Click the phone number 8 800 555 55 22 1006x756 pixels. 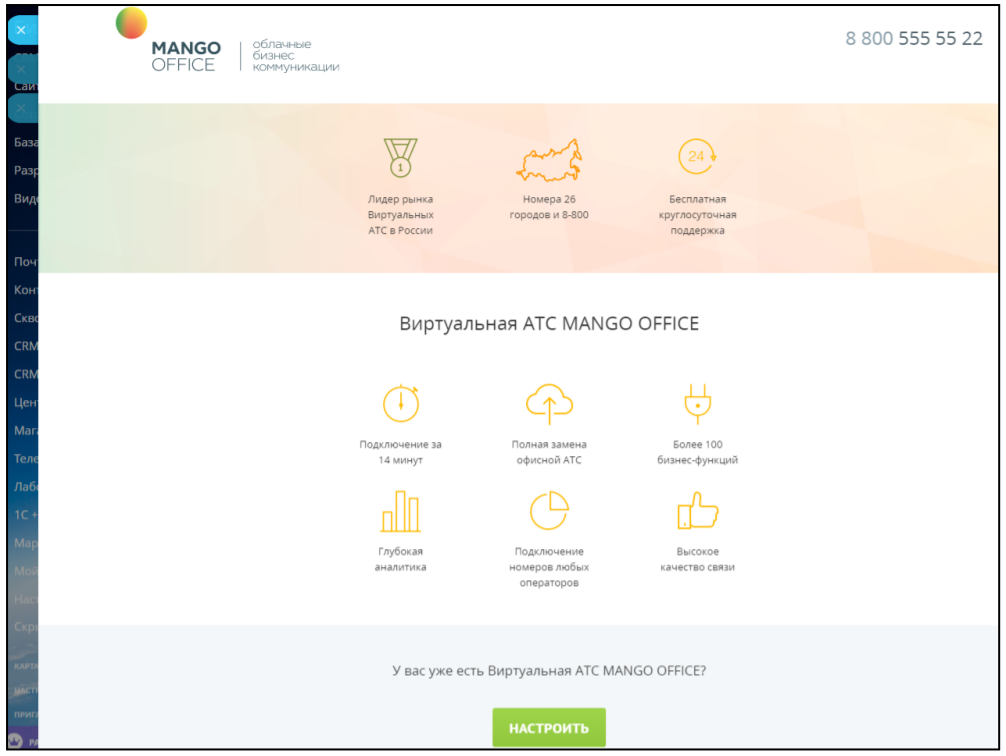pos(914,39)
